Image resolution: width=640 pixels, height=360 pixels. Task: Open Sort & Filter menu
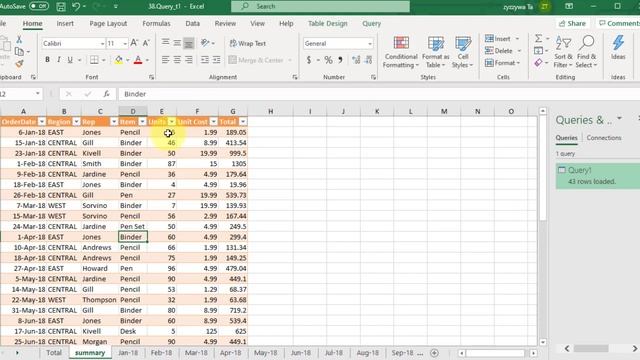click(563, 52)
